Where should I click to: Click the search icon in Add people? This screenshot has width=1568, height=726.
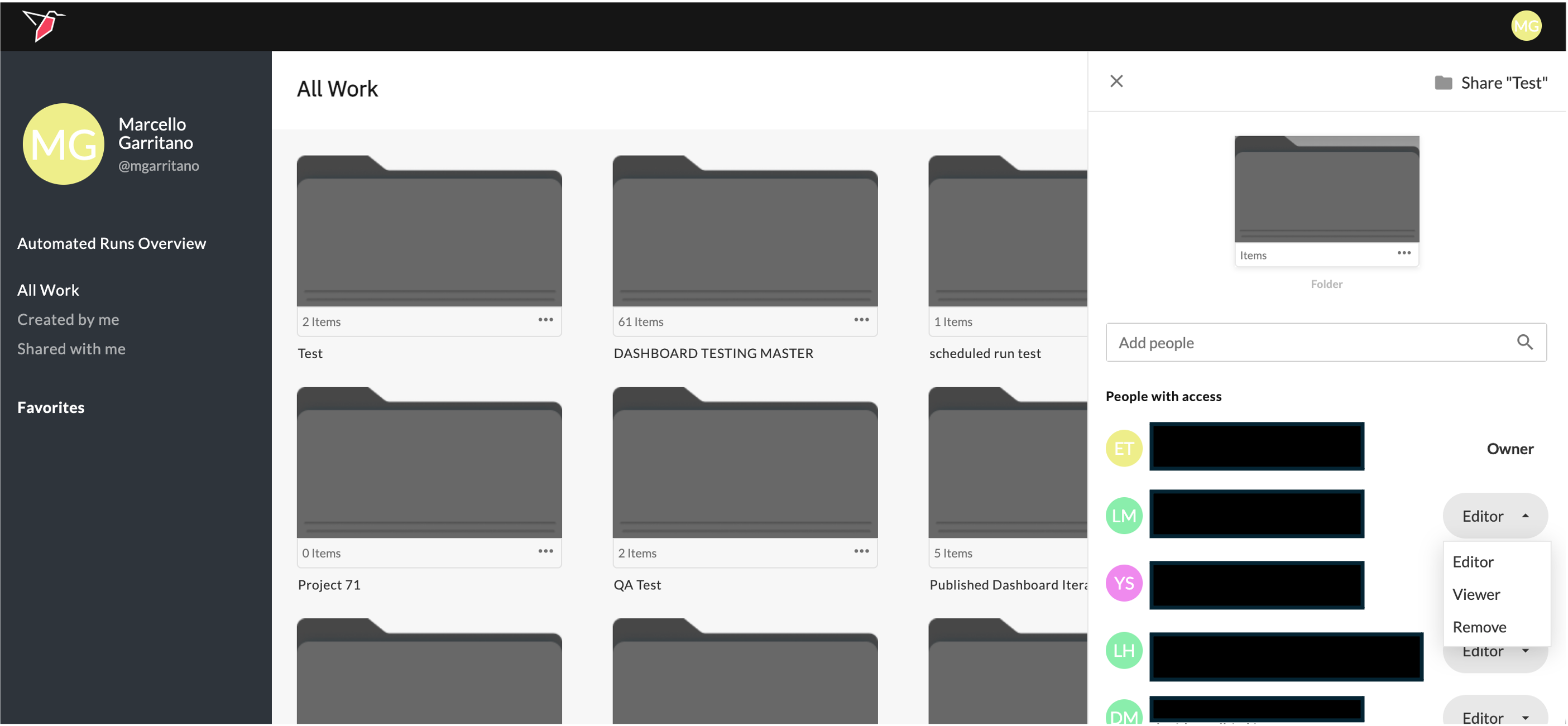click(1524, 342)
